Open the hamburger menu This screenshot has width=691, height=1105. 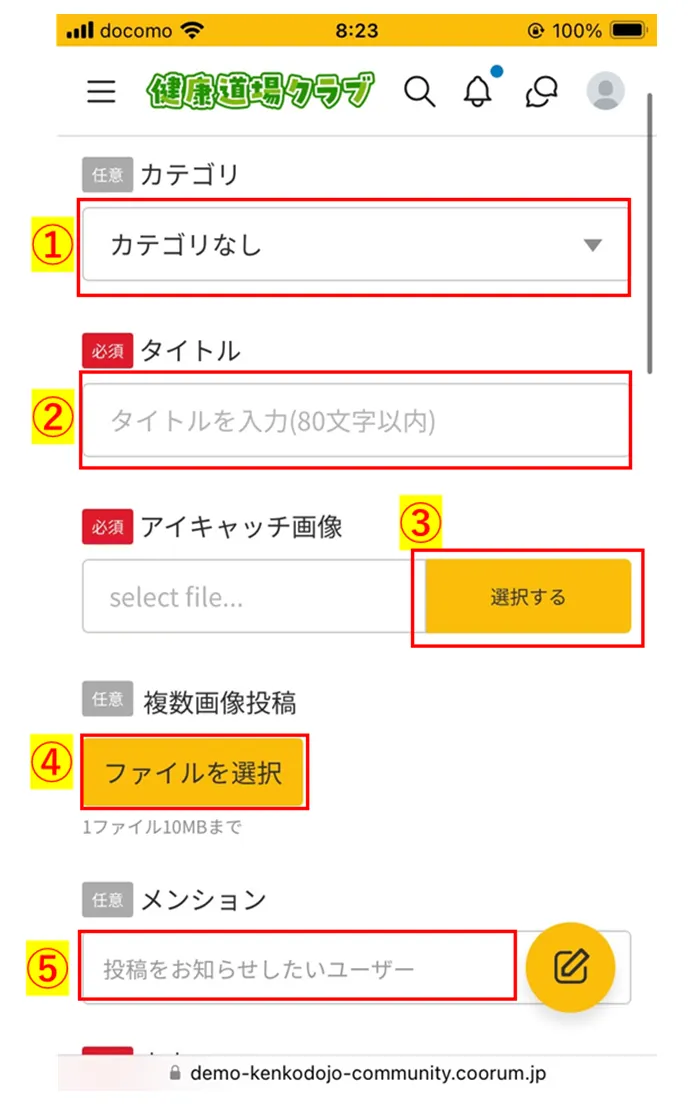coord(101,92)
